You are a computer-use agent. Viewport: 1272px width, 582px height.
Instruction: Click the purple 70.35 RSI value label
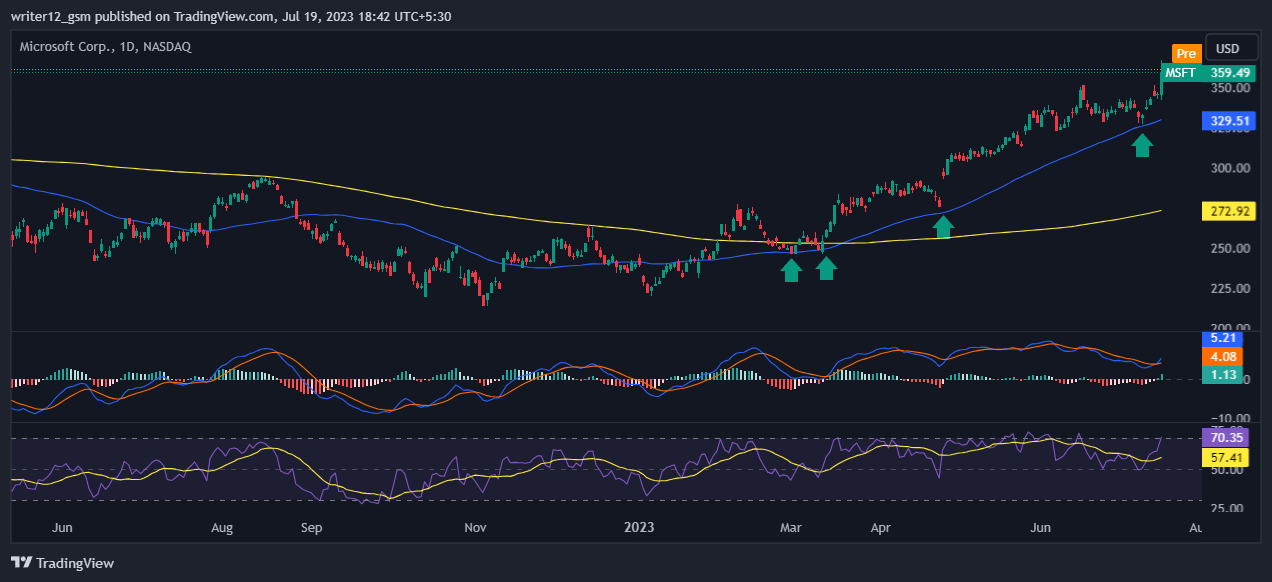(x=1225, y=437)
